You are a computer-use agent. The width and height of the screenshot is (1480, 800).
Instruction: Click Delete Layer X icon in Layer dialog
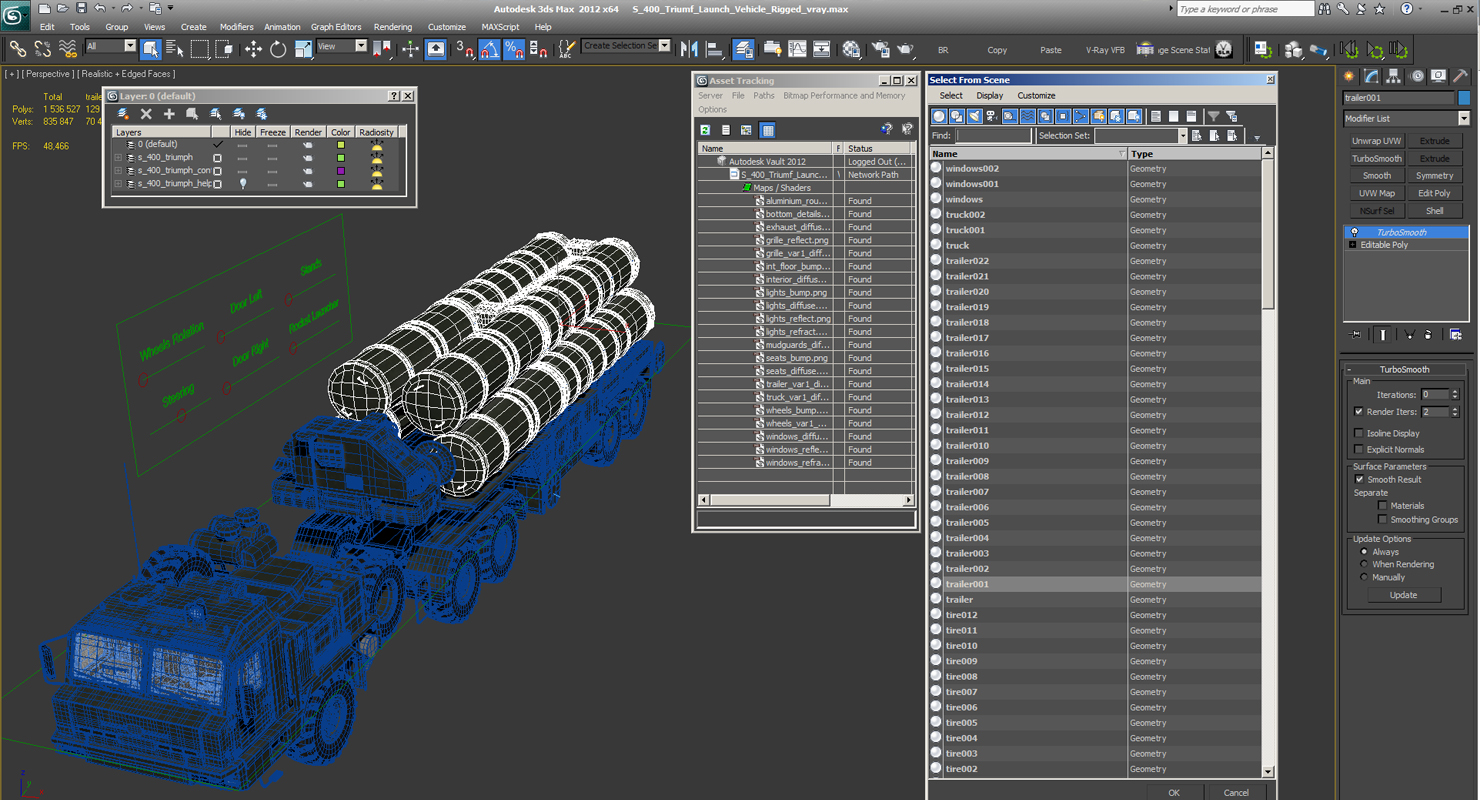point(146,114)
